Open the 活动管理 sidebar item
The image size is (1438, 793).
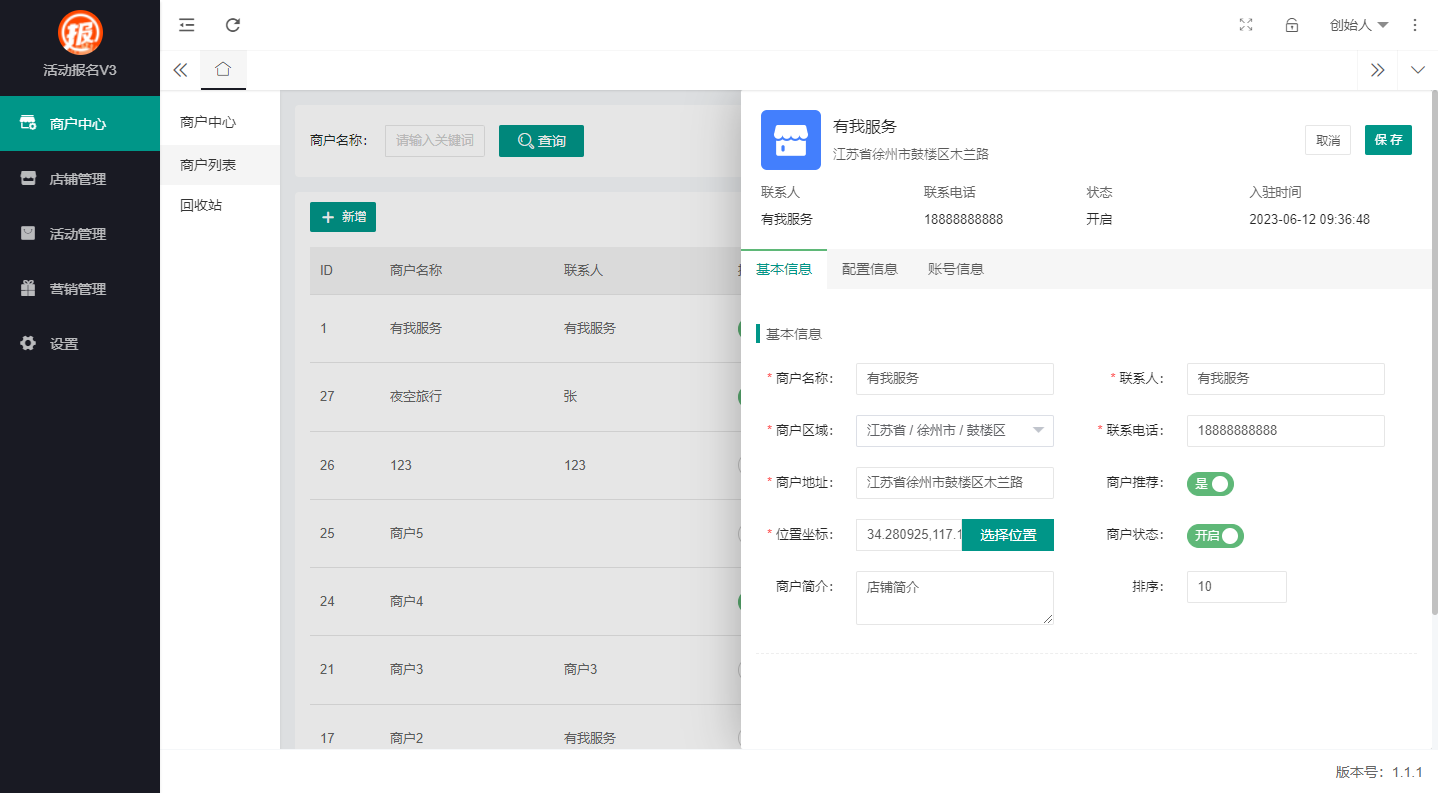click(x=62, y=233)
